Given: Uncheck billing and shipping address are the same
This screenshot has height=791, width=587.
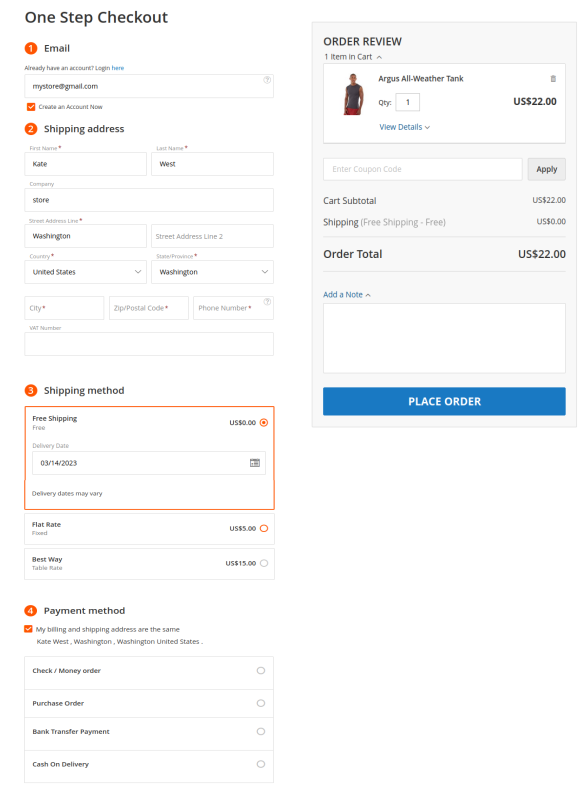Looking at the screenshot, I should coord(28,629).
